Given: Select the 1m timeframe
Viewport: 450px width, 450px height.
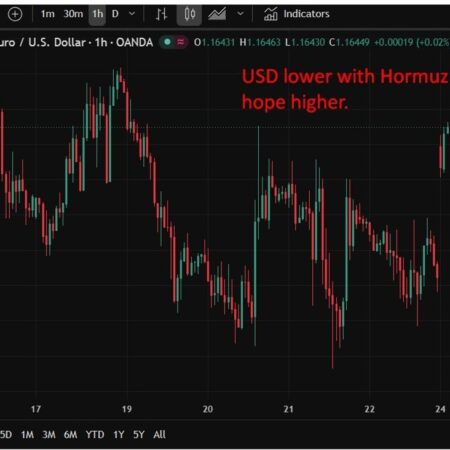Looking at the screenshot, I should [x=47, y=14].
